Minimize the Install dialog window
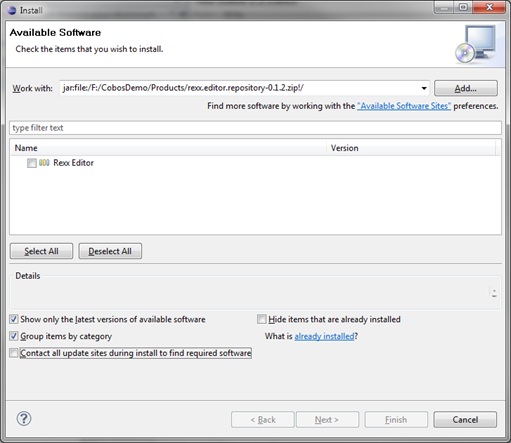Image resolution: width=511 pixels, height=443 pixels. click(x=444, y=7)
